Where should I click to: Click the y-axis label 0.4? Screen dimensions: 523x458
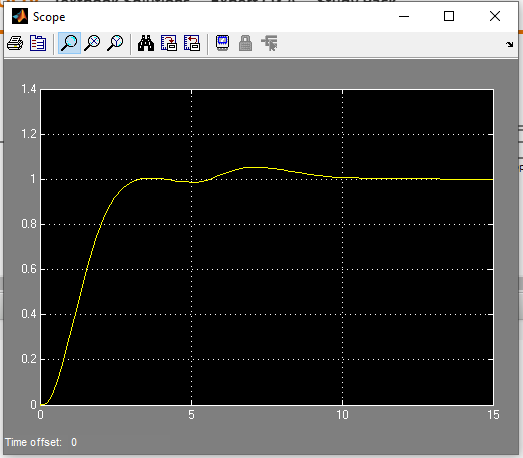[x=29, y=314]
